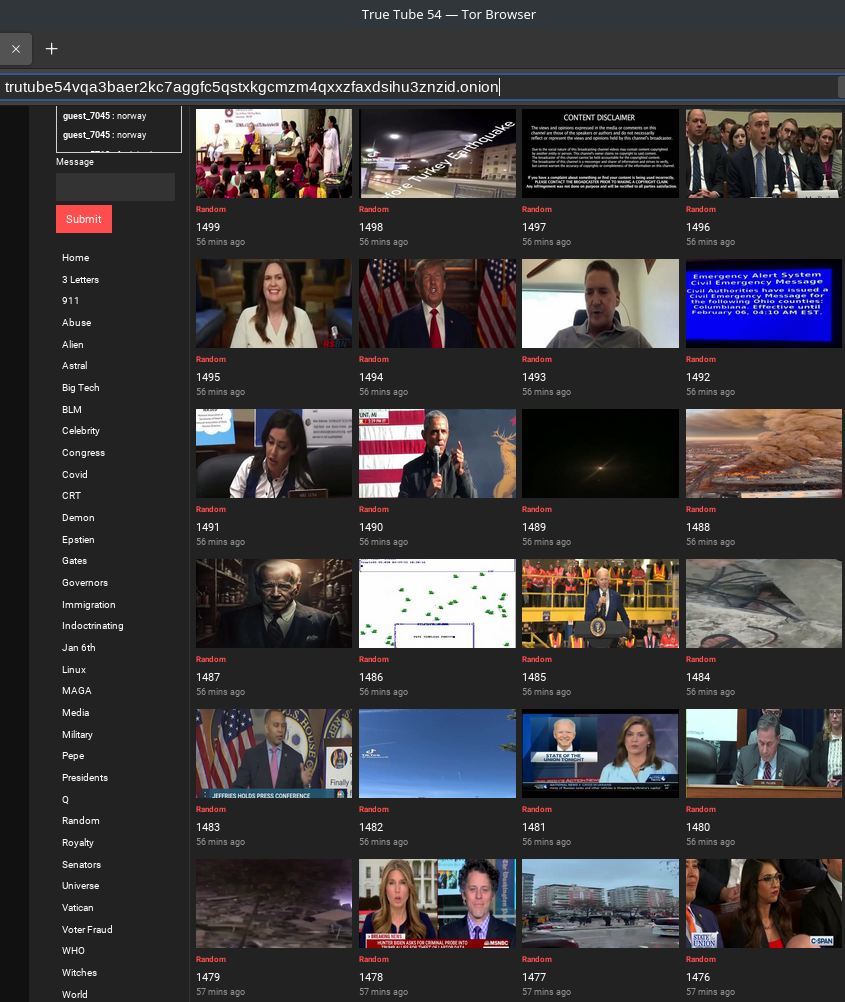The image size is (845, 1002).
Task: Click Random tag above video 1491
Action: (211, 509)
